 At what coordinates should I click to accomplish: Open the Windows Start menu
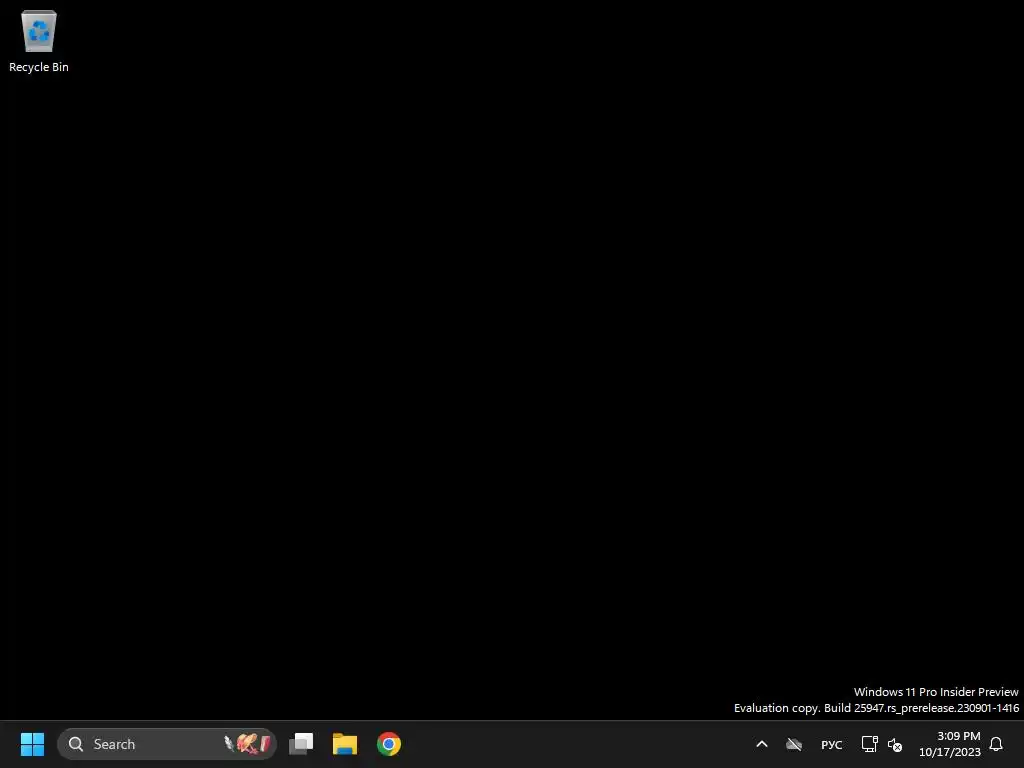32,744
